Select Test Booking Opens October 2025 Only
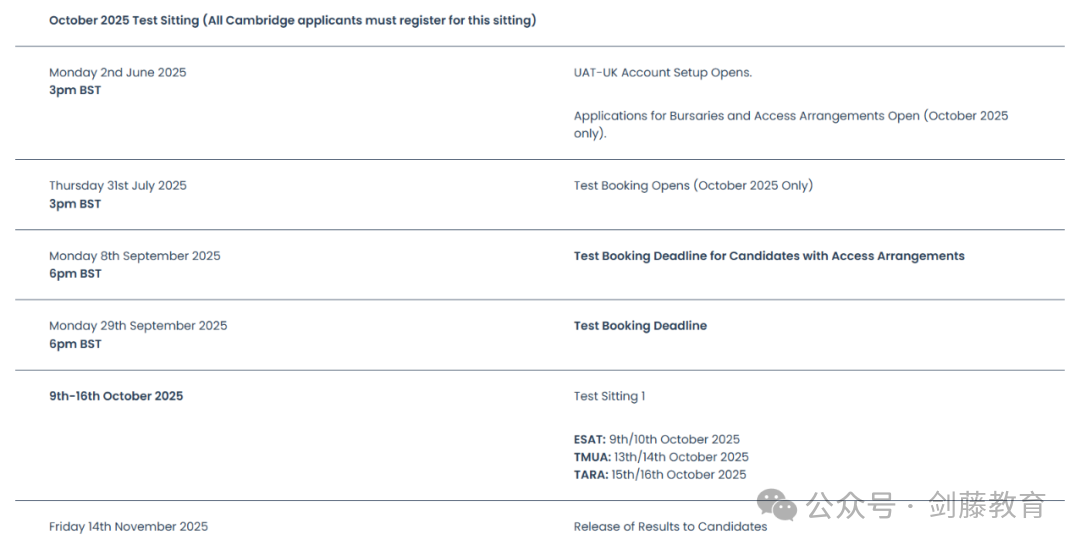 (693, 185)
